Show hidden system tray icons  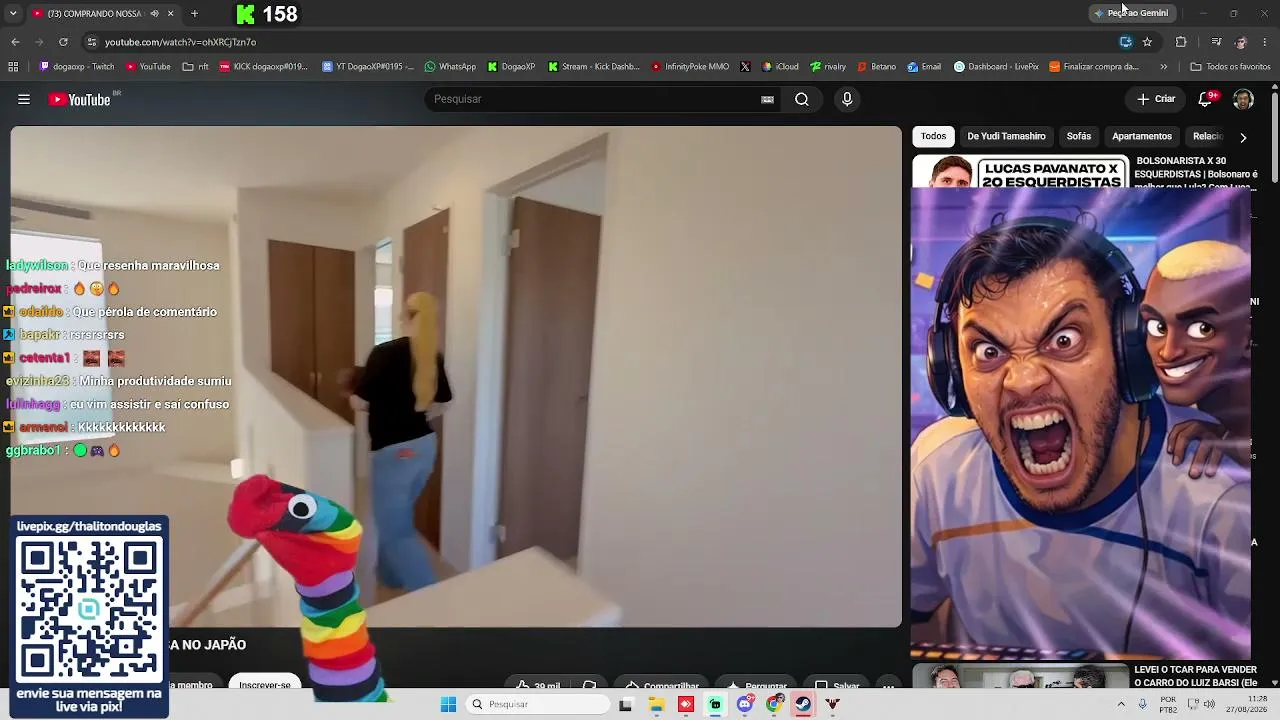(1121, 704)
